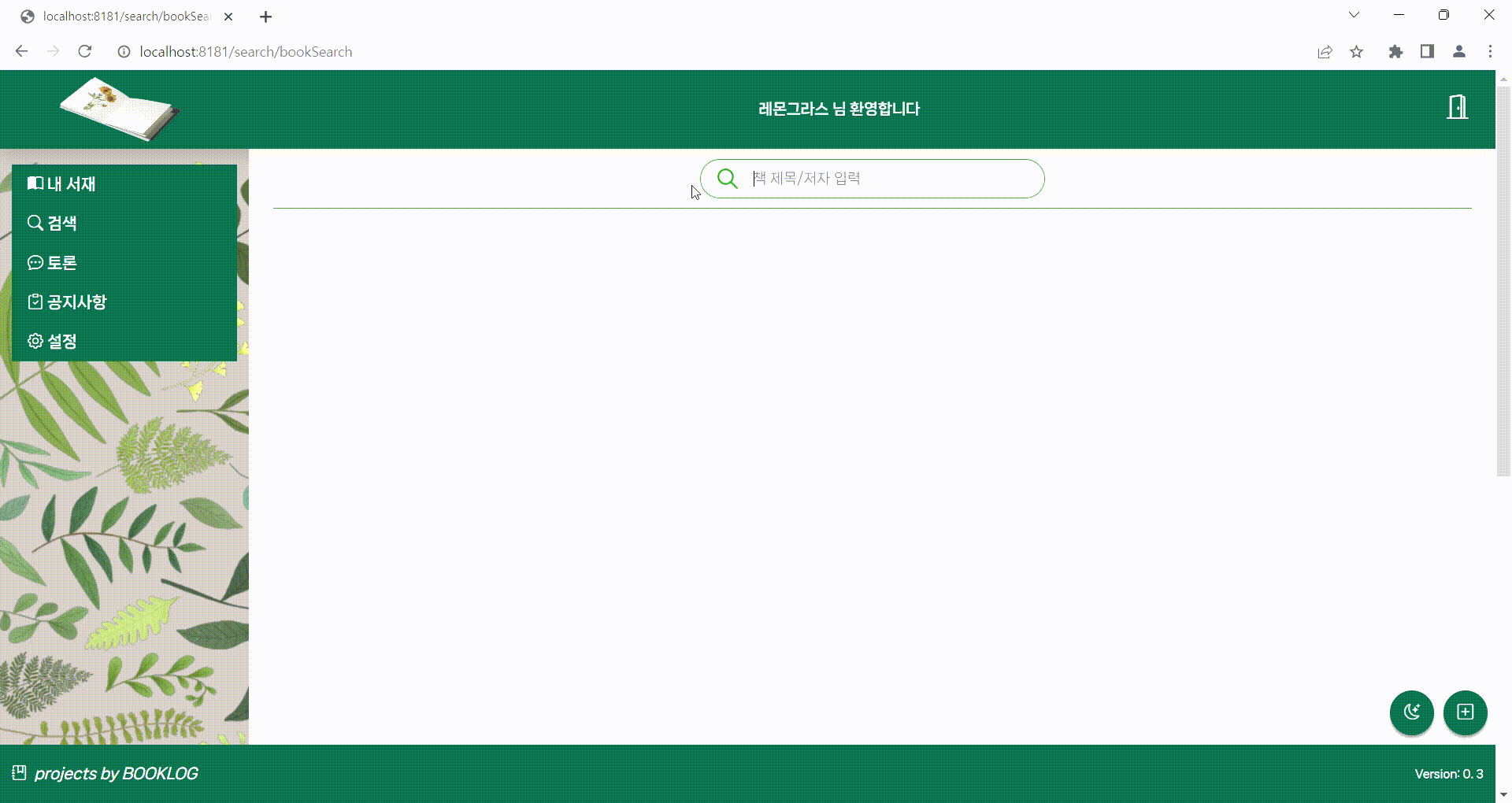Toggle the Chrome side panel
1512x803 pixels.
[1427, 51]
